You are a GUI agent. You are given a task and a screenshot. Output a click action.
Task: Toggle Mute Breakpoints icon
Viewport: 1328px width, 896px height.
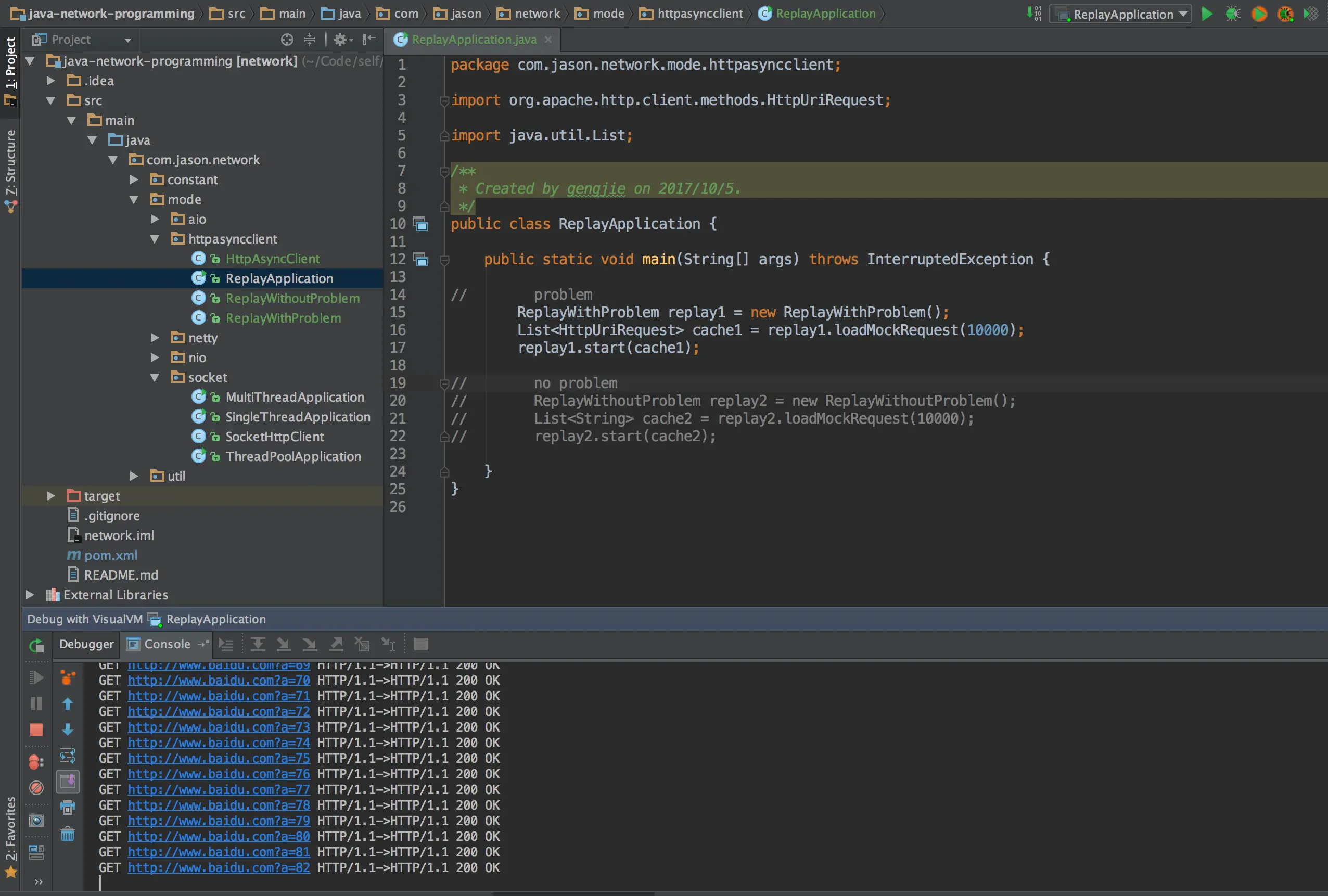[x=36, y=788]
